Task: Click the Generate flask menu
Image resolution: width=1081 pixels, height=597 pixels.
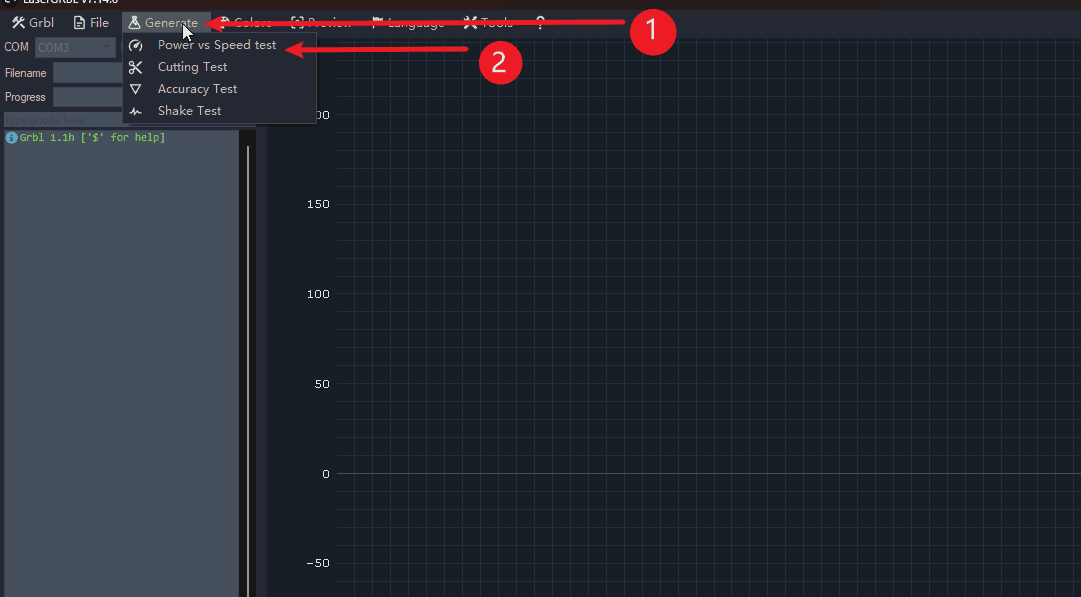Action: (163, 23)
